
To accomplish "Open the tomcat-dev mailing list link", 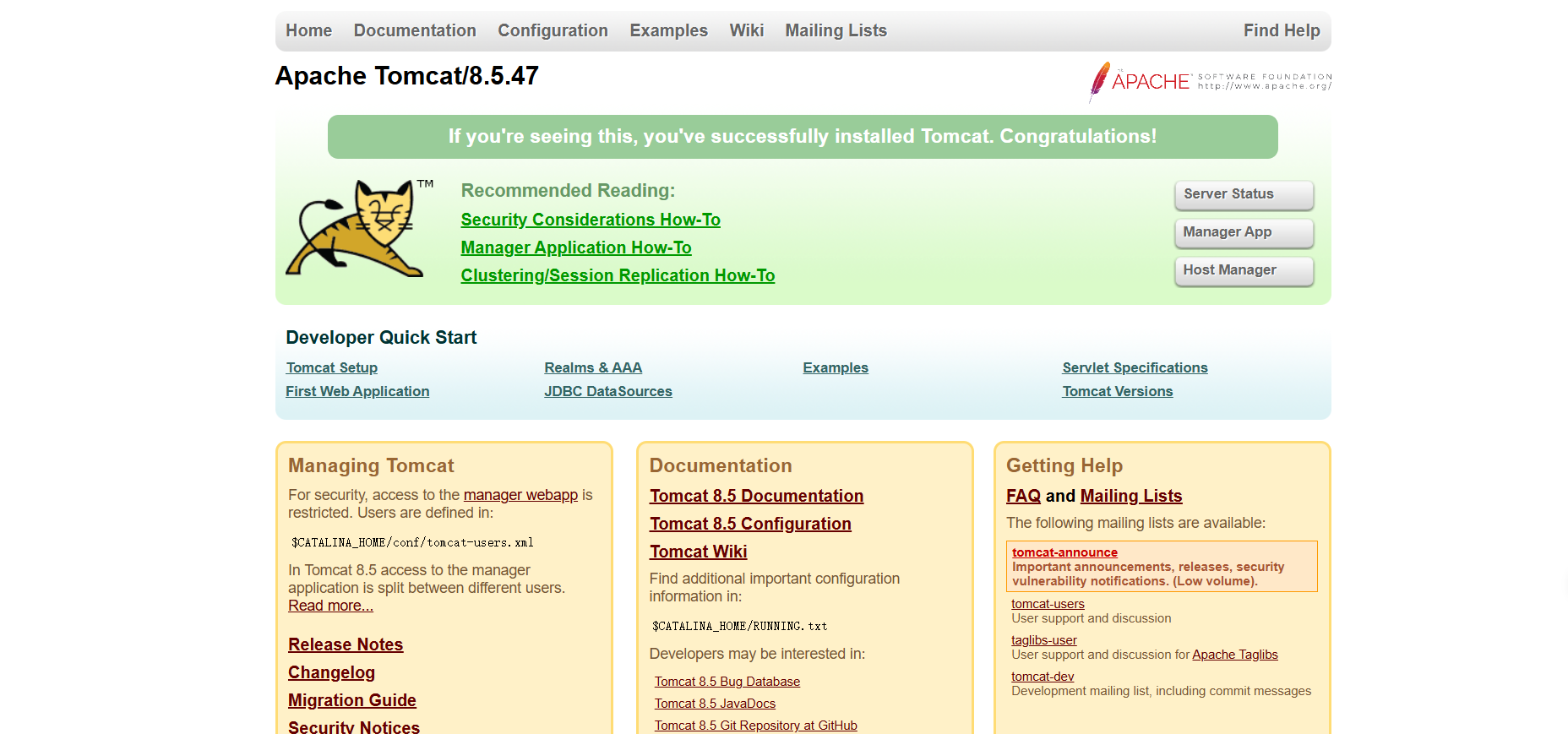I will (1043, 677).
